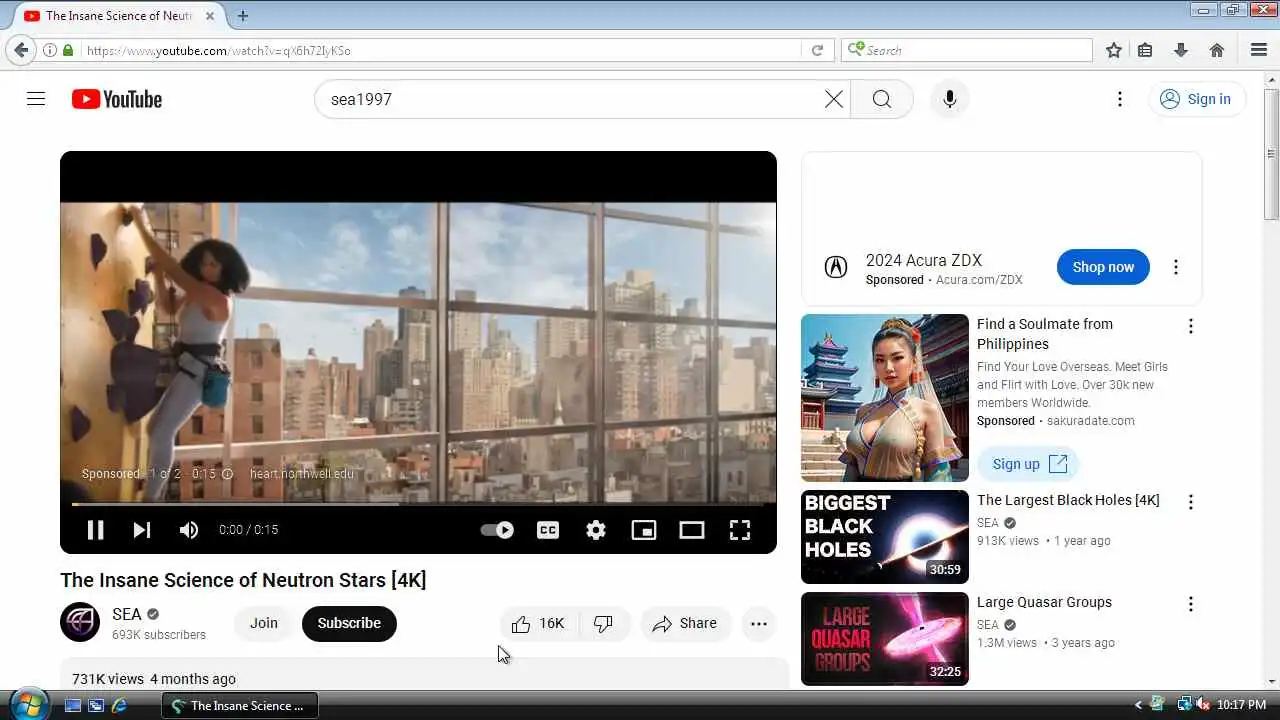Open YouTube settings three-dot menu
This screenshot has height=720, width=1280.
(x=1120, y=99)
